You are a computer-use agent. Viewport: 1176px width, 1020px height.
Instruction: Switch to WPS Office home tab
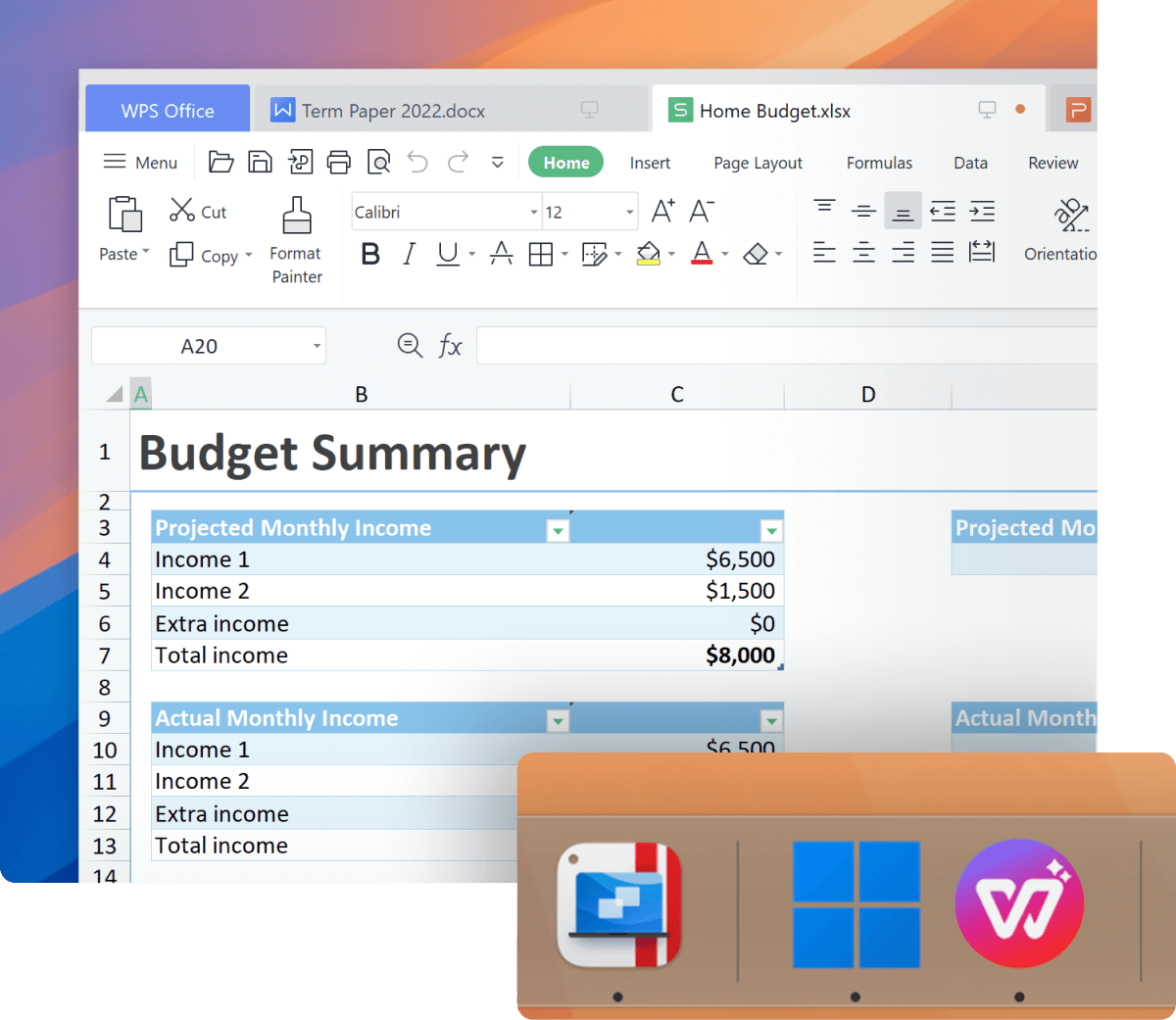click(168, 110)
